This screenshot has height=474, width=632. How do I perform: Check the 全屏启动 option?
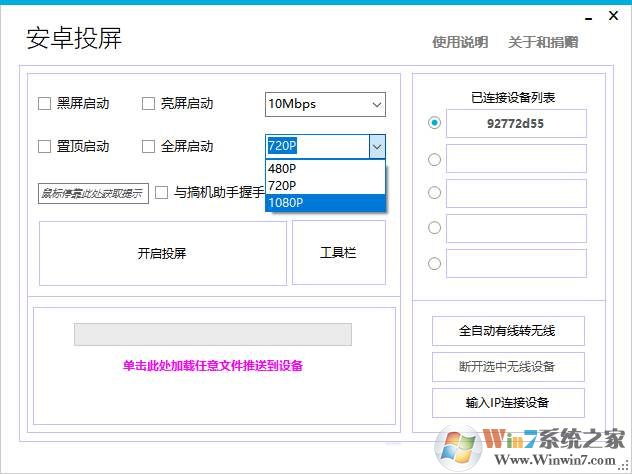click(148, 146)
